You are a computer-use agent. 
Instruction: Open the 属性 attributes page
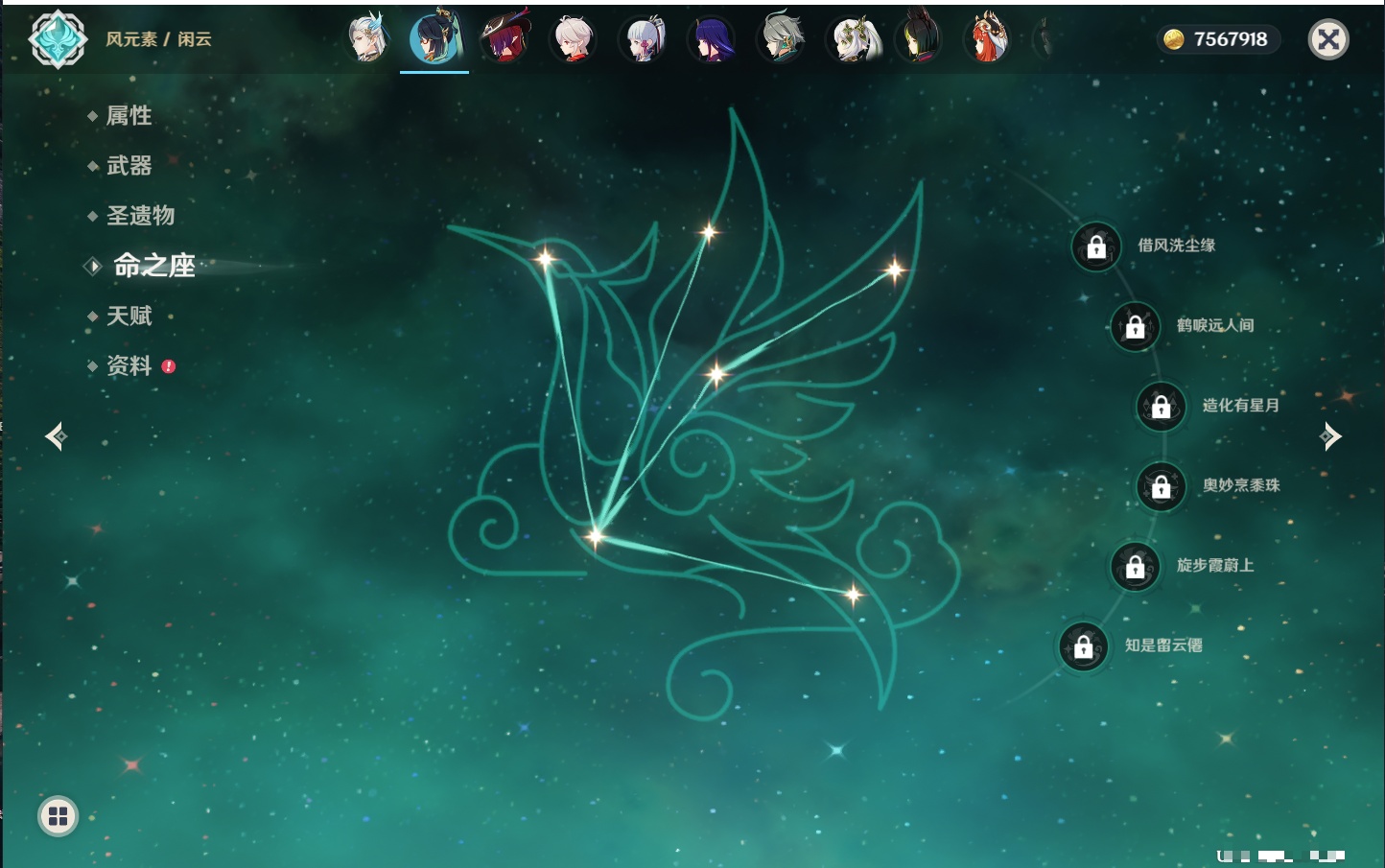(x=129, y=116)
